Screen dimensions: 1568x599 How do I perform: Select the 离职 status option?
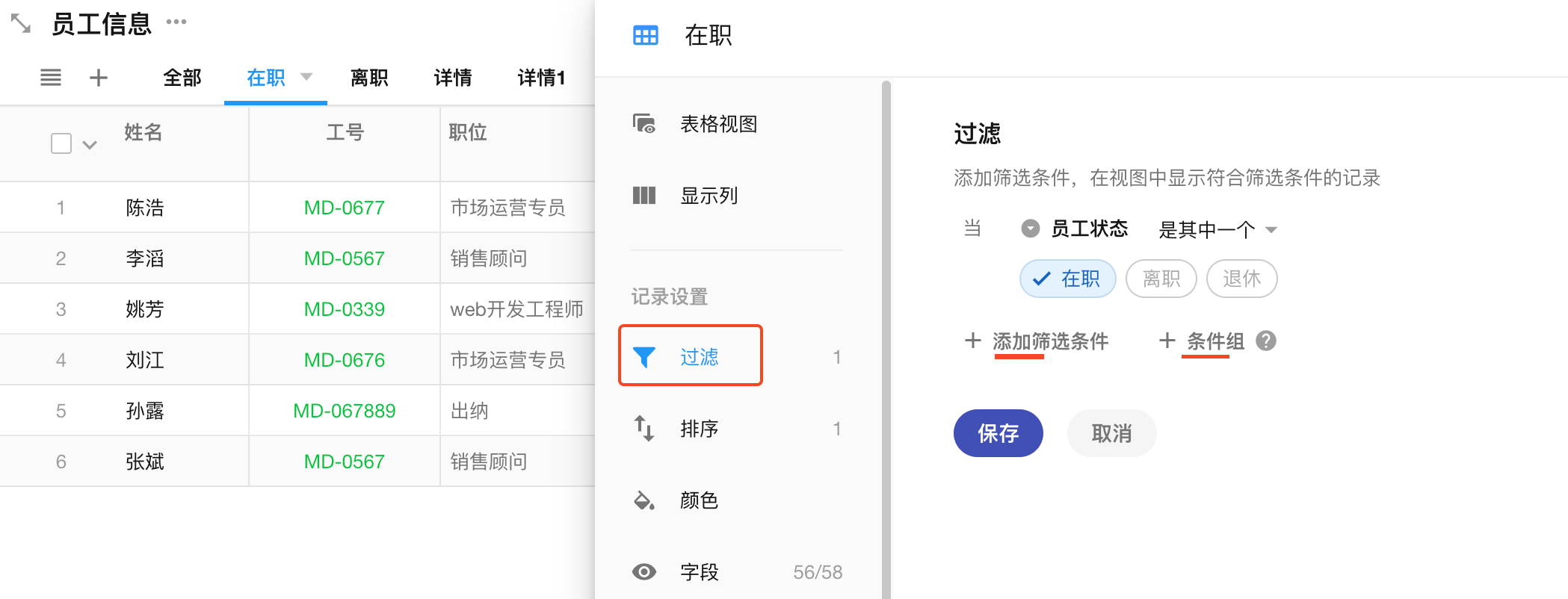(1161, 279)
